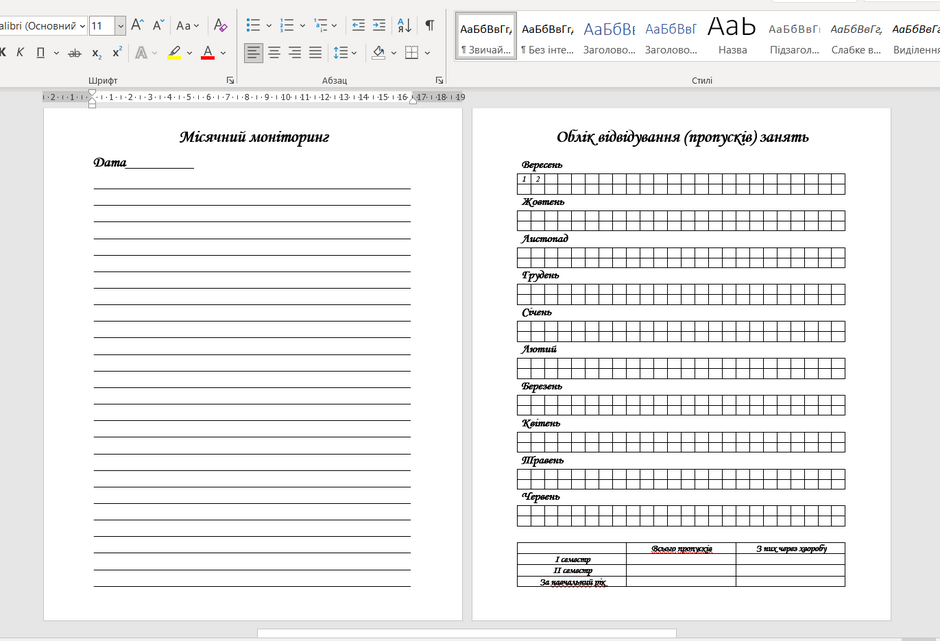Toggle superscript formatting

pyautogui.click(x=117, y=53)
